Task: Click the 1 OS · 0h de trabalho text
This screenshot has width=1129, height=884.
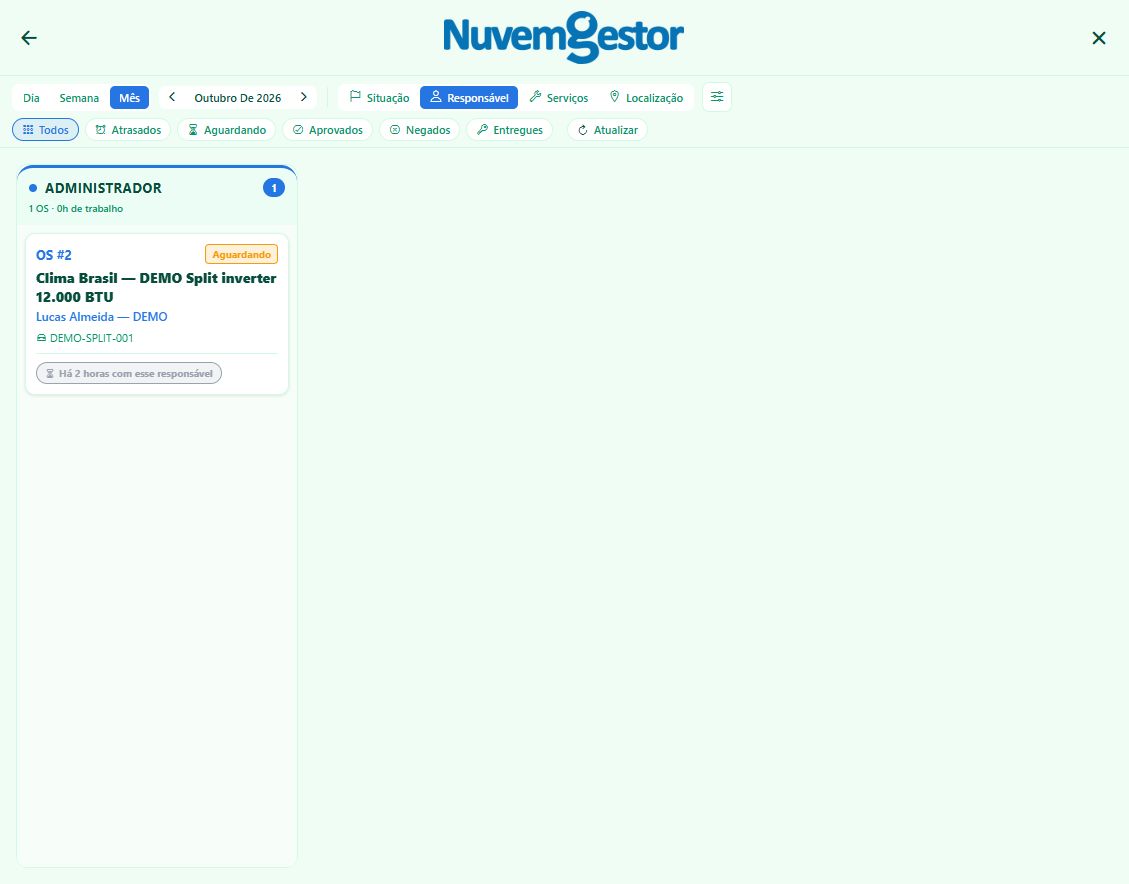Action: [x=76, y=209]
